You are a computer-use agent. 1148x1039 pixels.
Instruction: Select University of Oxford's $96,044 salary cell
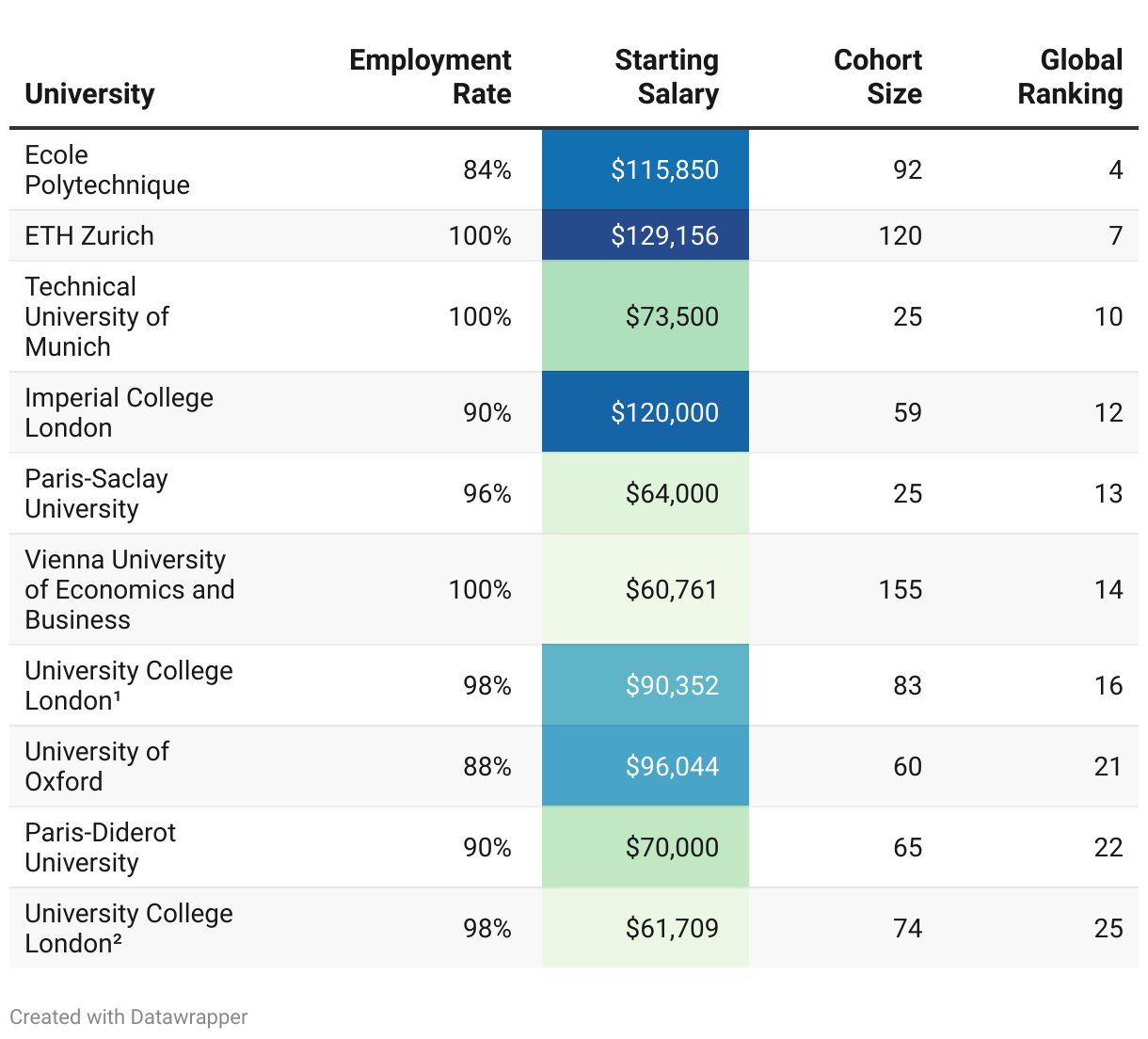coord(671,766)
